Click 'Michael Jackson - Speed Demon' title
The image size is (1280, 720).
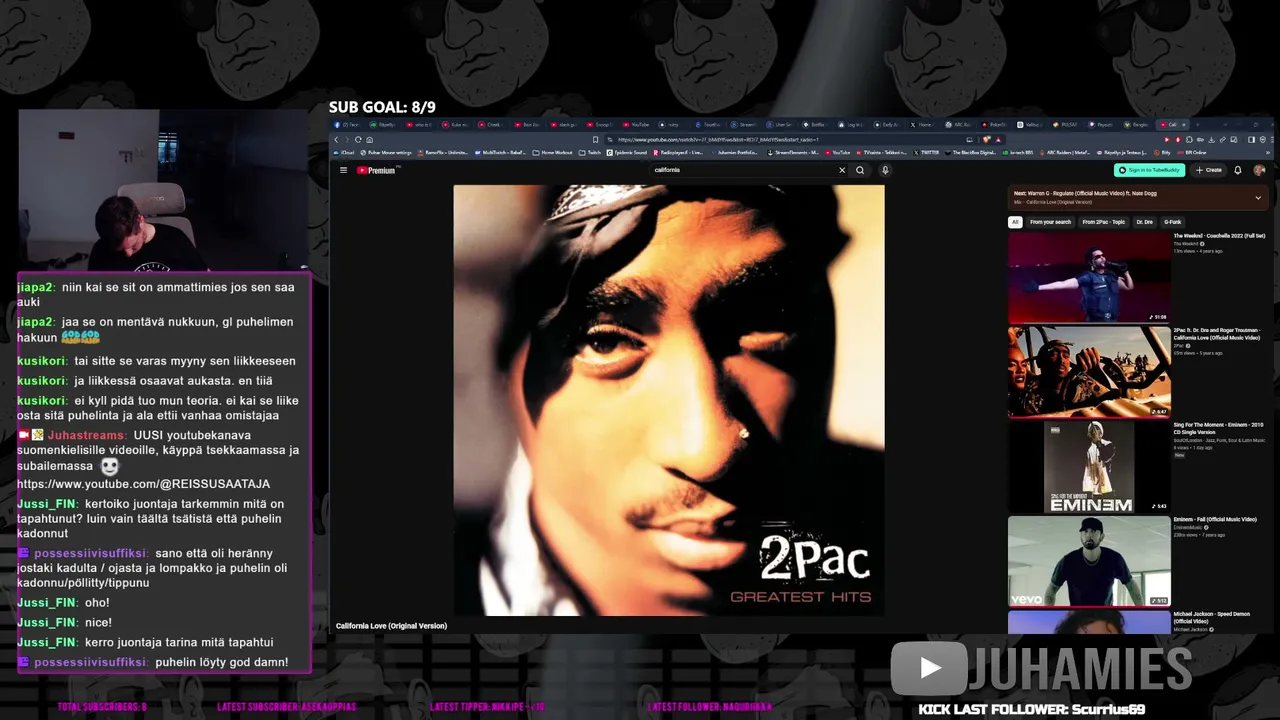(x=1212, y=618)
